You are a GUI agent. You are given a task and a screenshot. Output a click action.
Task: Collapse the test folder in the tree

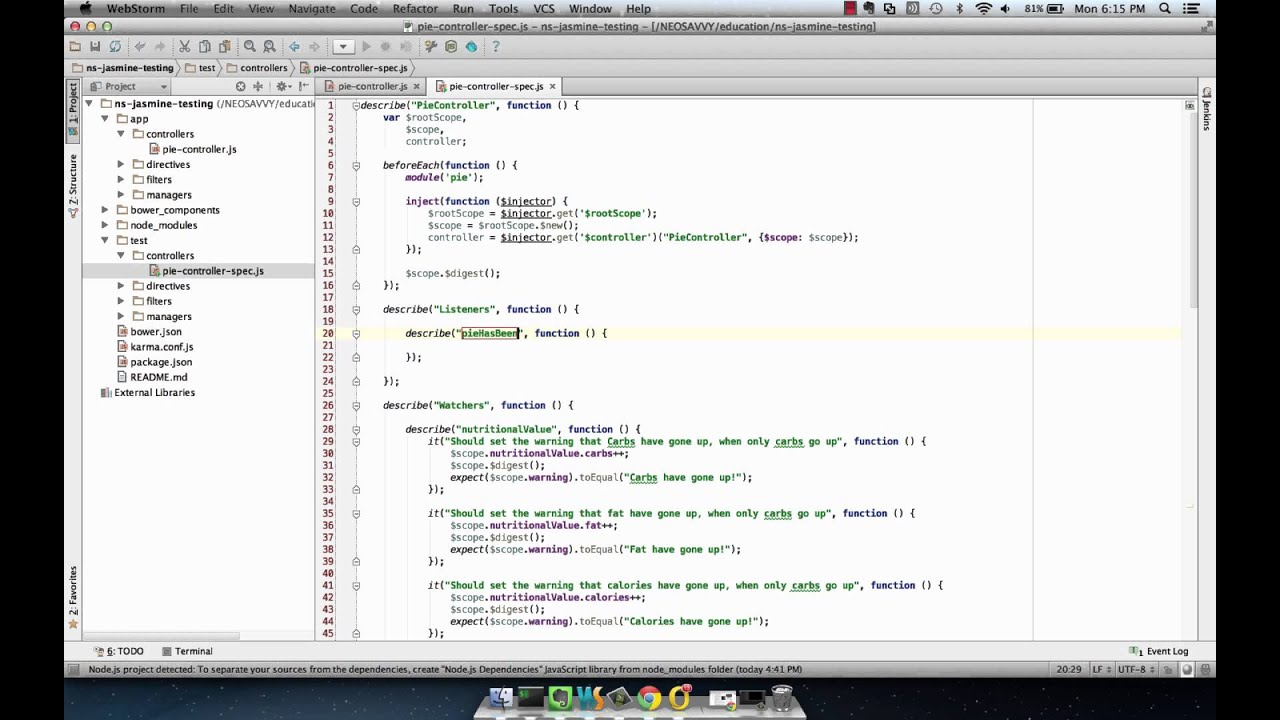click(x=105, y=240)
